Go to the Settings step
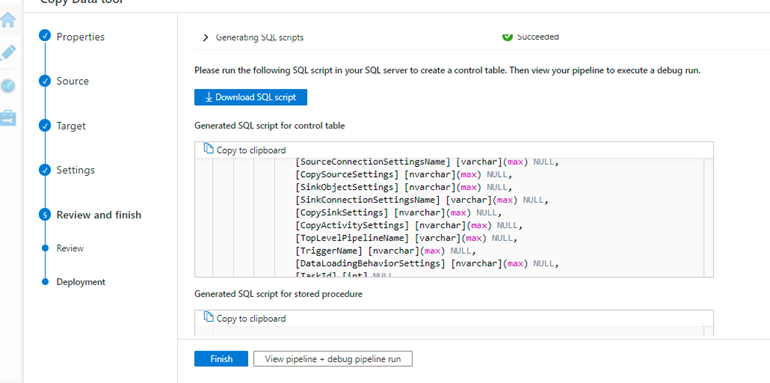The width and height of the screenshot is (770, 383). (75, 170)
